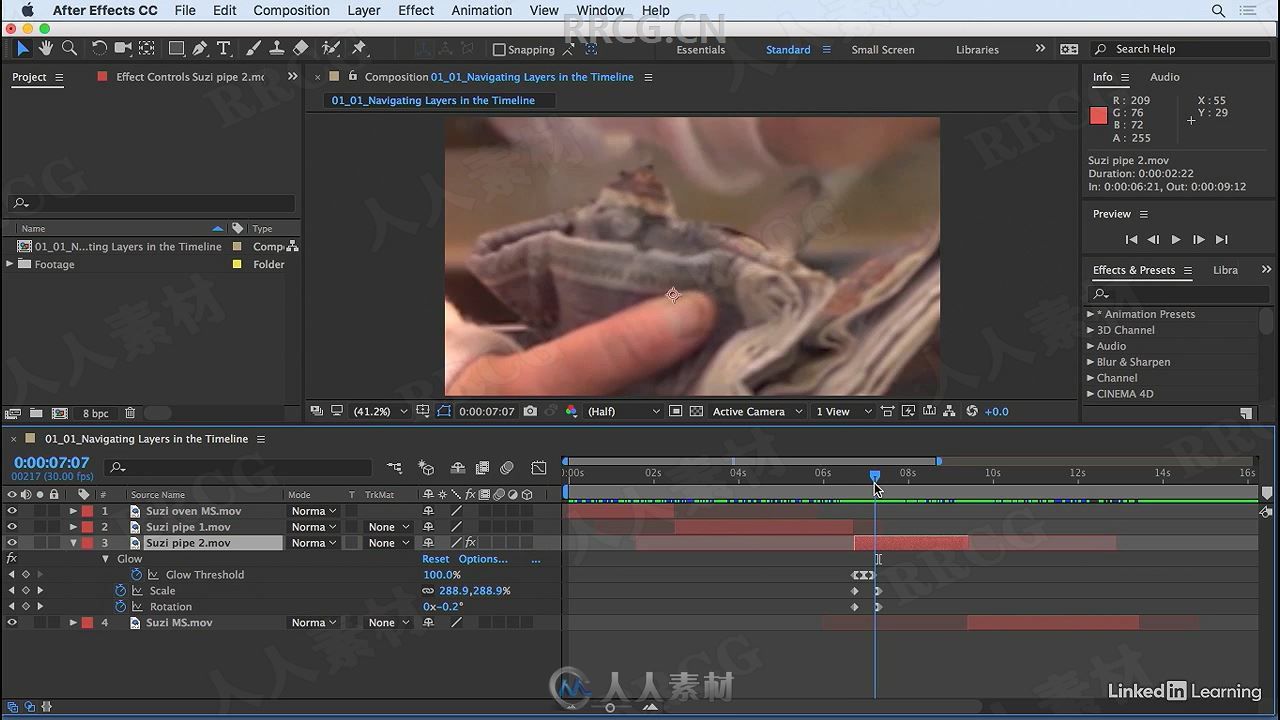The image size is (1280, 720).
Task: Open the channel and color management icon
Action: pyautogui.click(x=571, y=411)
